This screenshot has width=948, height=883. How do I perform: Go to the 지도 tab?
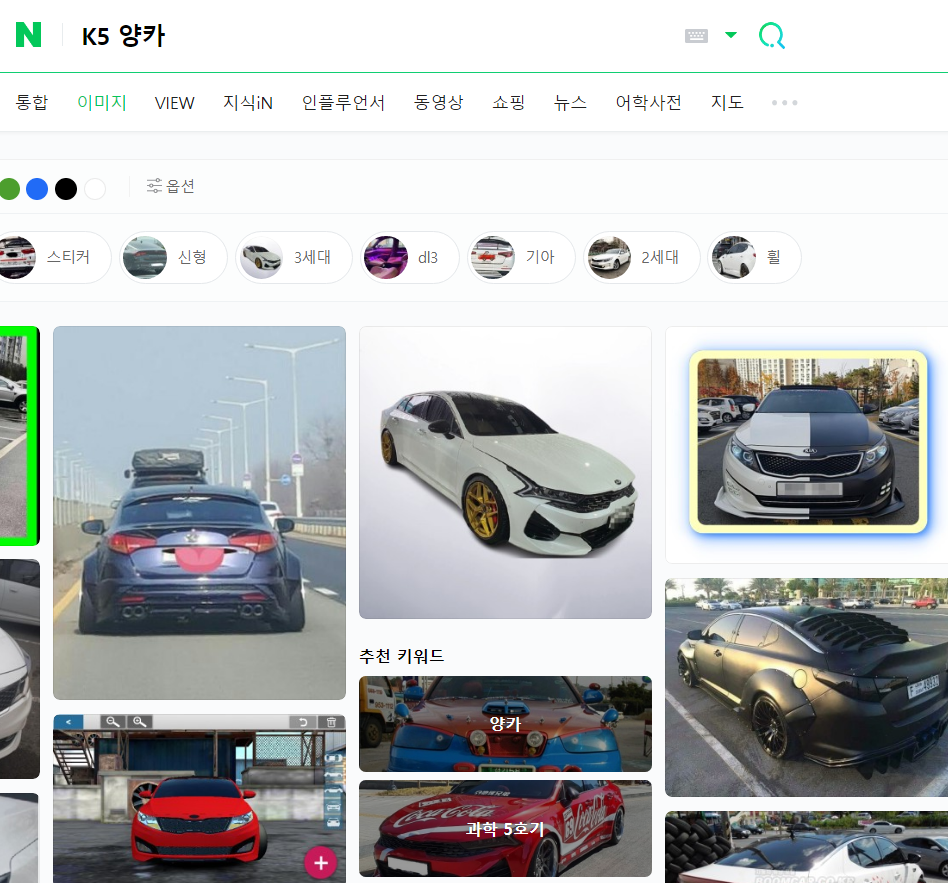tap(727, 102)
